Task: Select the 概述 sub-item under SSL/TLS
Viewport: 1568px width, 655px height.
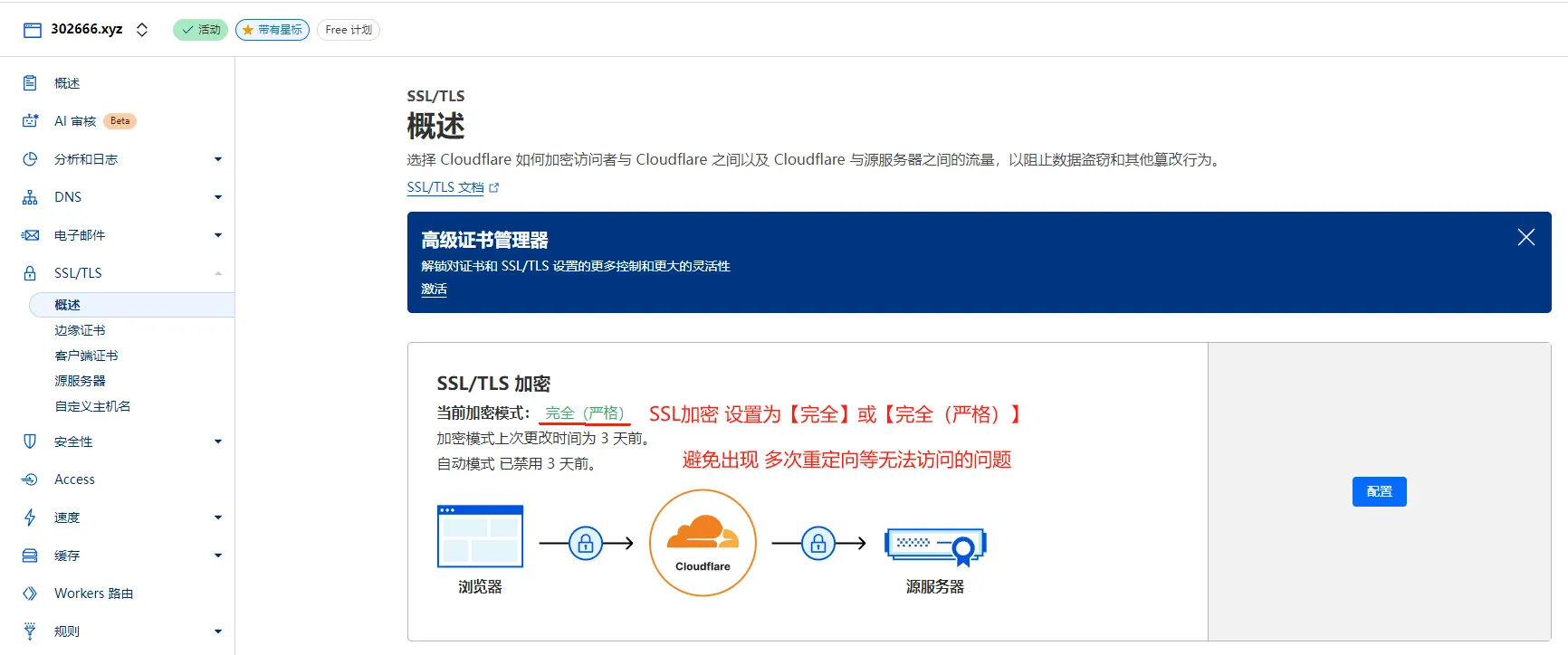Action: 132,305
